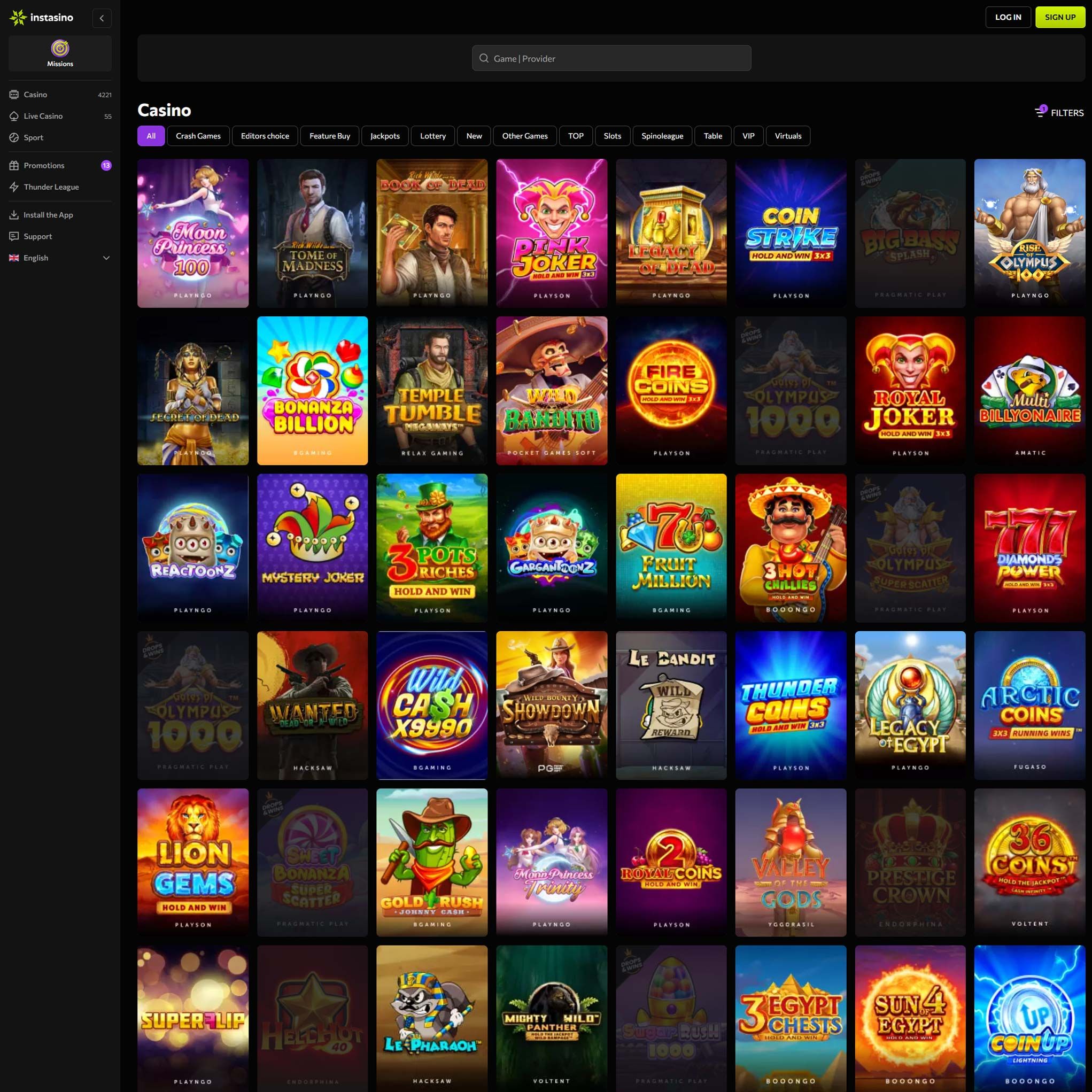Click the instasino logo

click(41, 18)
